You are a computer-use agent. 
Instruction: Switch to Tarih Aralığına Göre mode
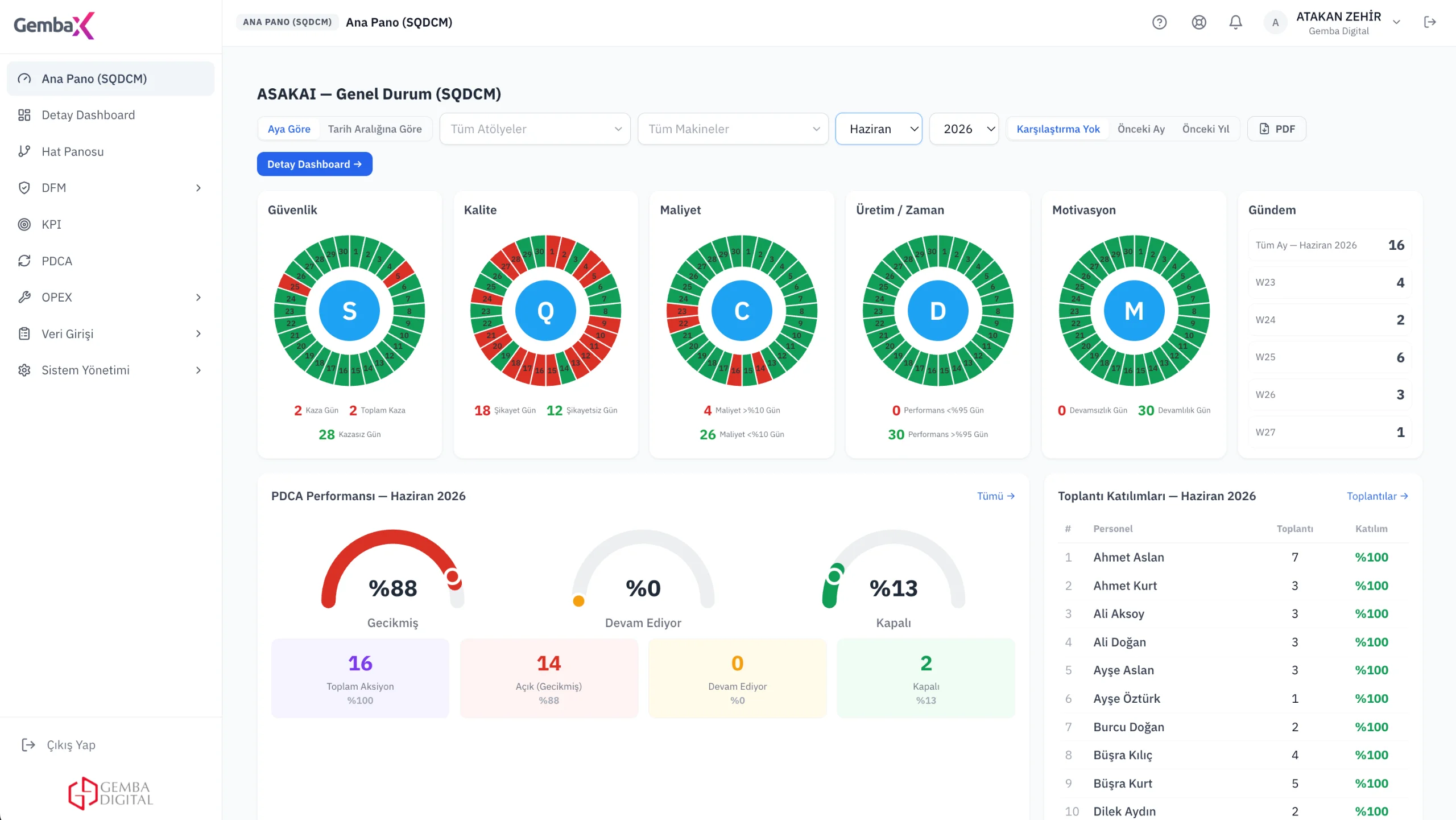[x=375, y=129]
